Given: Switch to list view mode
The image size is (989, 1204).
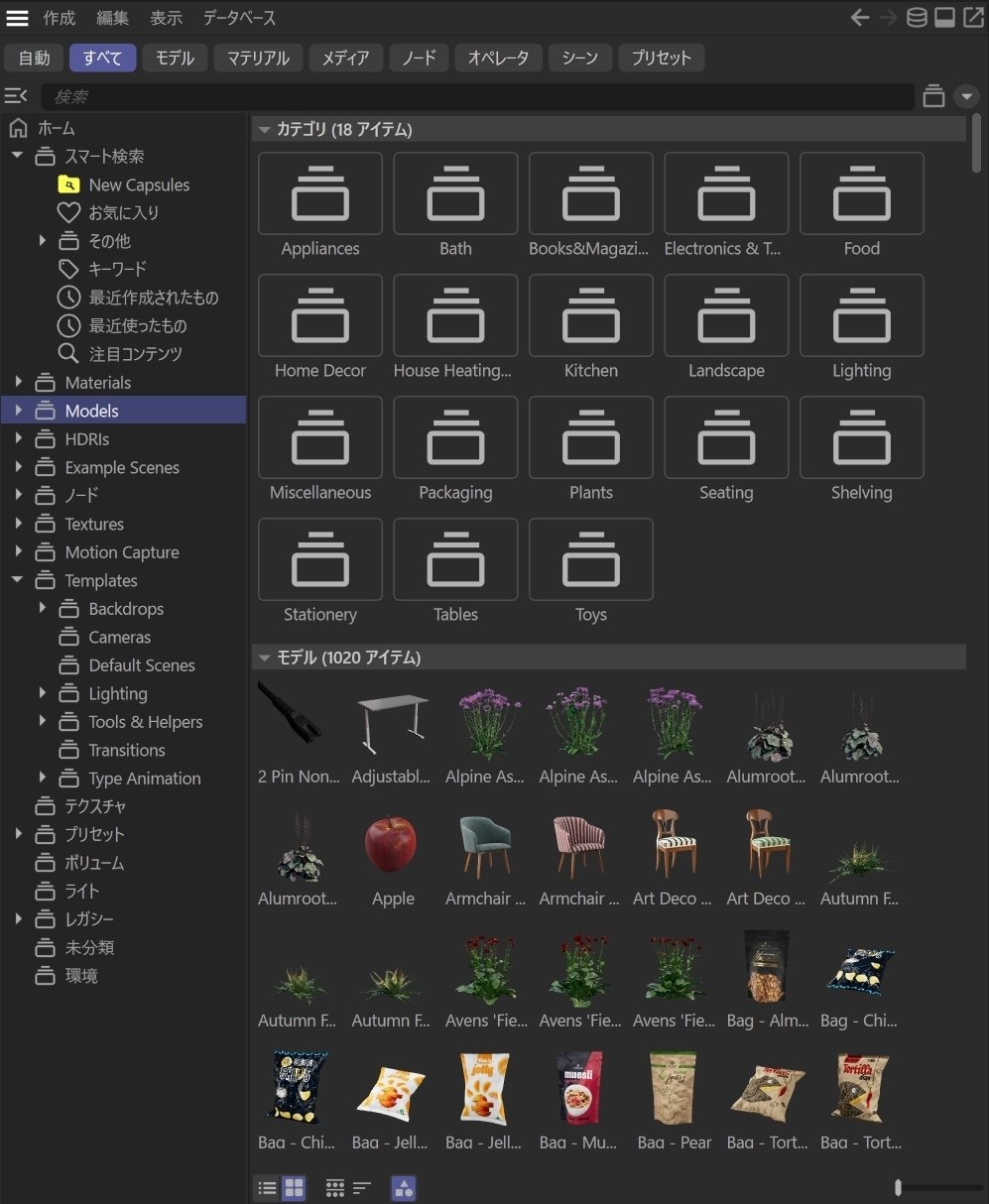Looking at the screenshot, I should click(x=268, y=1188).
